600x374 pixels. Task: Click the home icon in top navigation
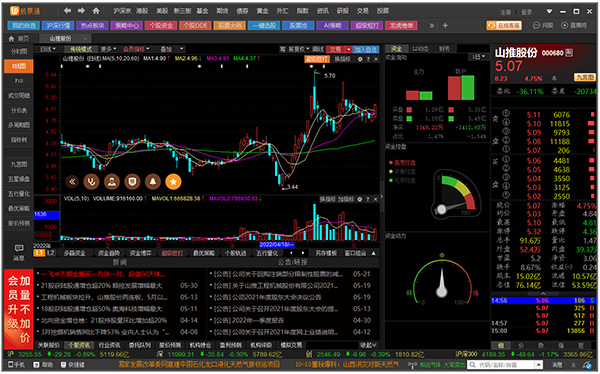tap(96, 11)
